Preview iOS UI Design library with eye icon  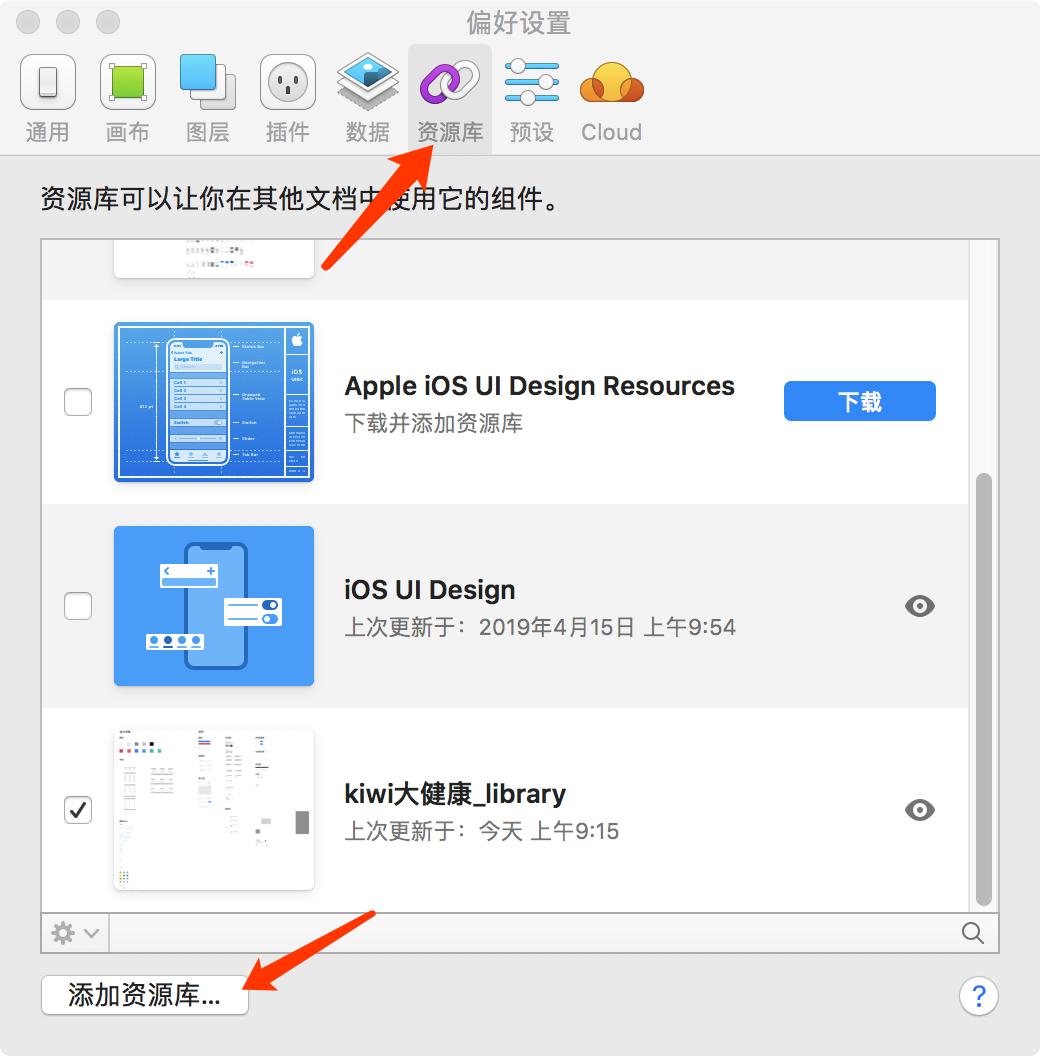(919, 606)
